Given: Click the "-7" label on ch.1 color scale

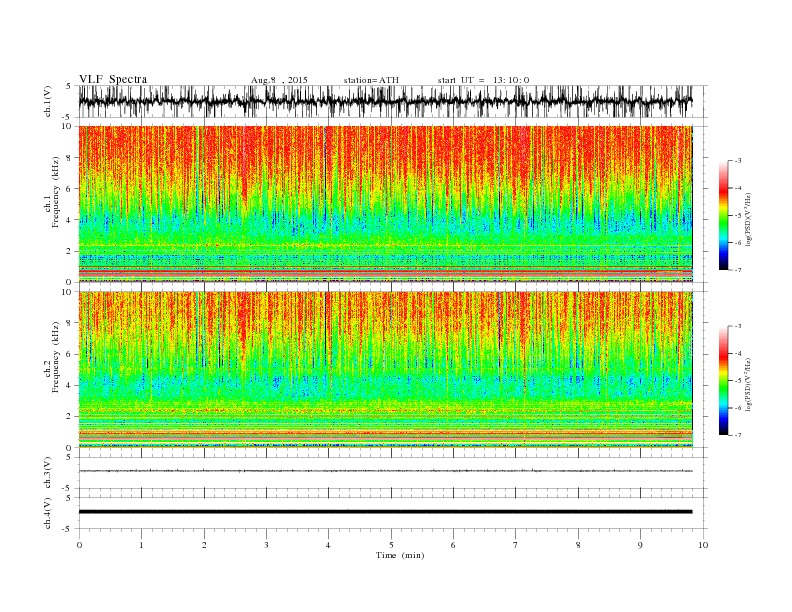Looking at the screenshot, I should click(738, 270).
